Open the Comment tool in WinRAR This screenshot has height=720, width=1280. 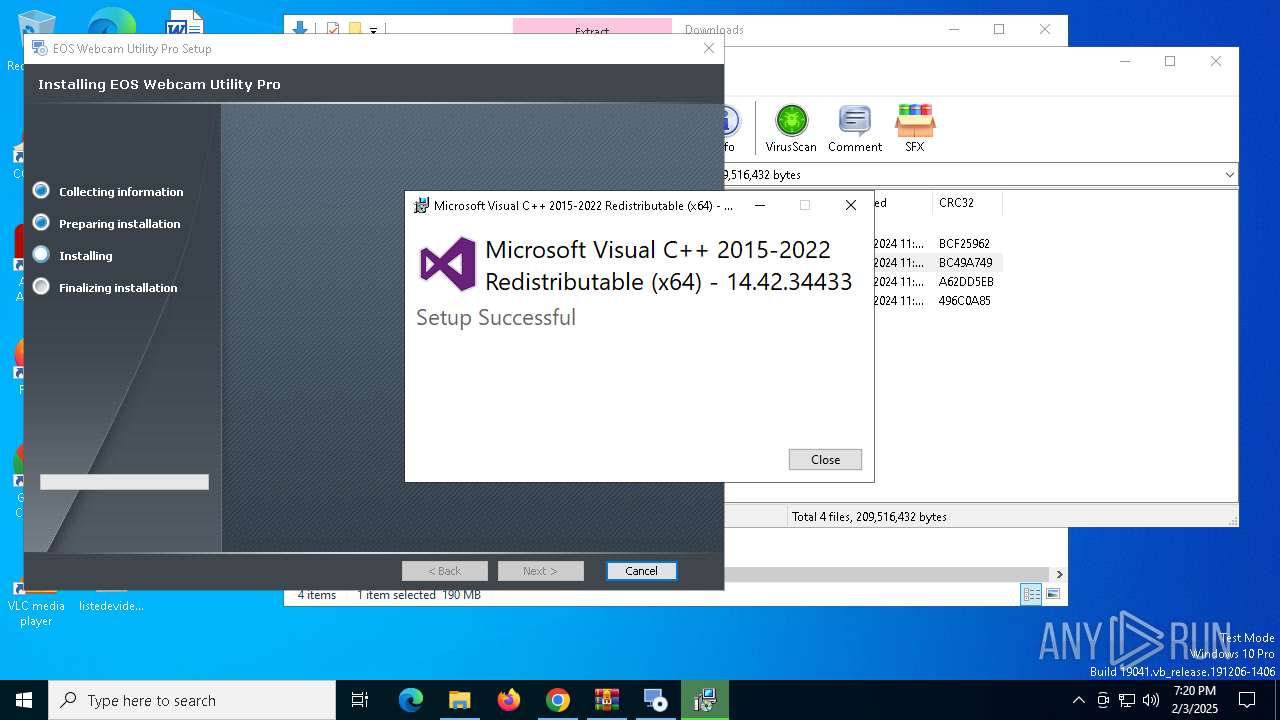click(x=855, y=128)
